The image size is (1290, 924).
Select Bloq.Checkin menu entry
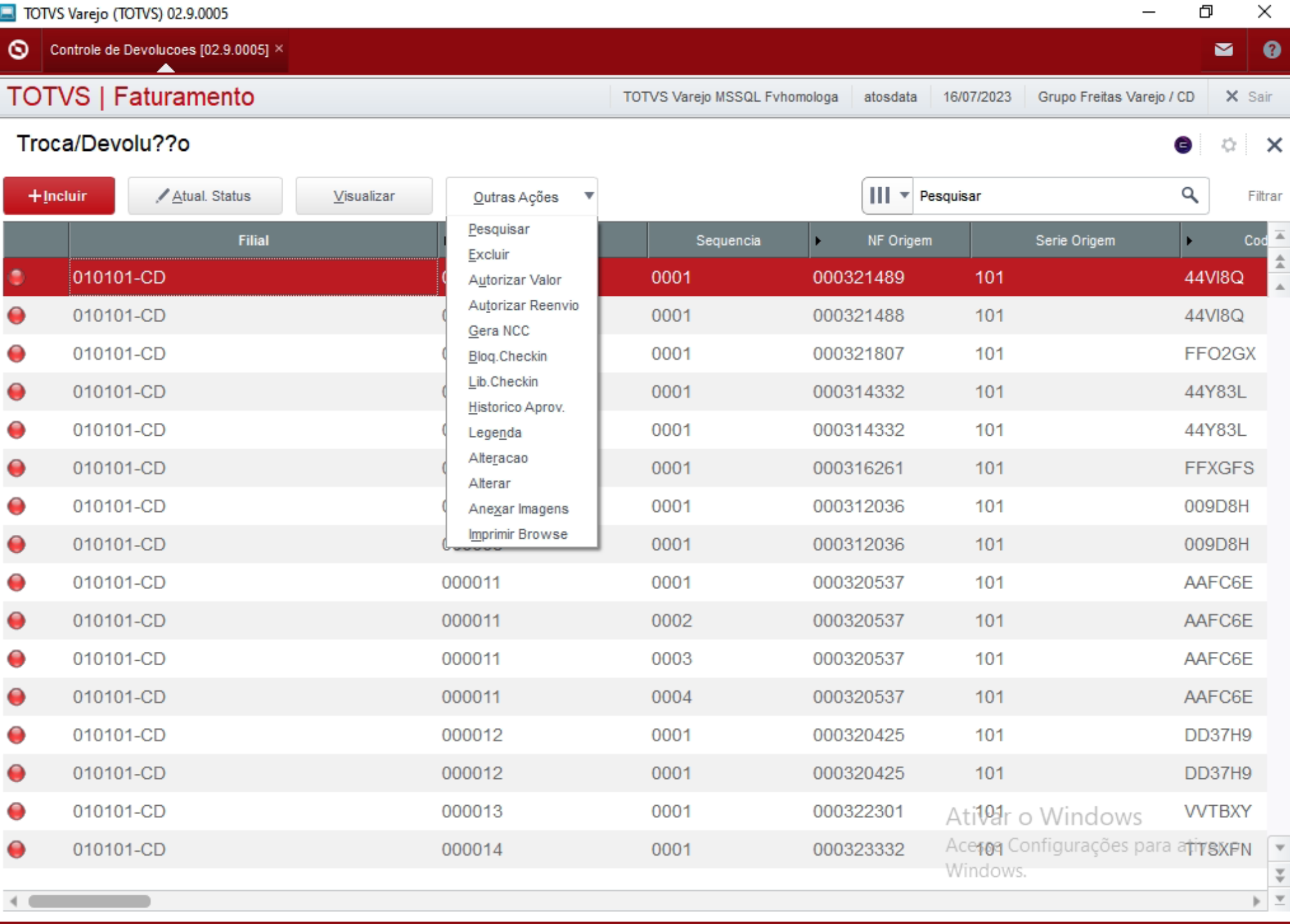click(508, 356)
